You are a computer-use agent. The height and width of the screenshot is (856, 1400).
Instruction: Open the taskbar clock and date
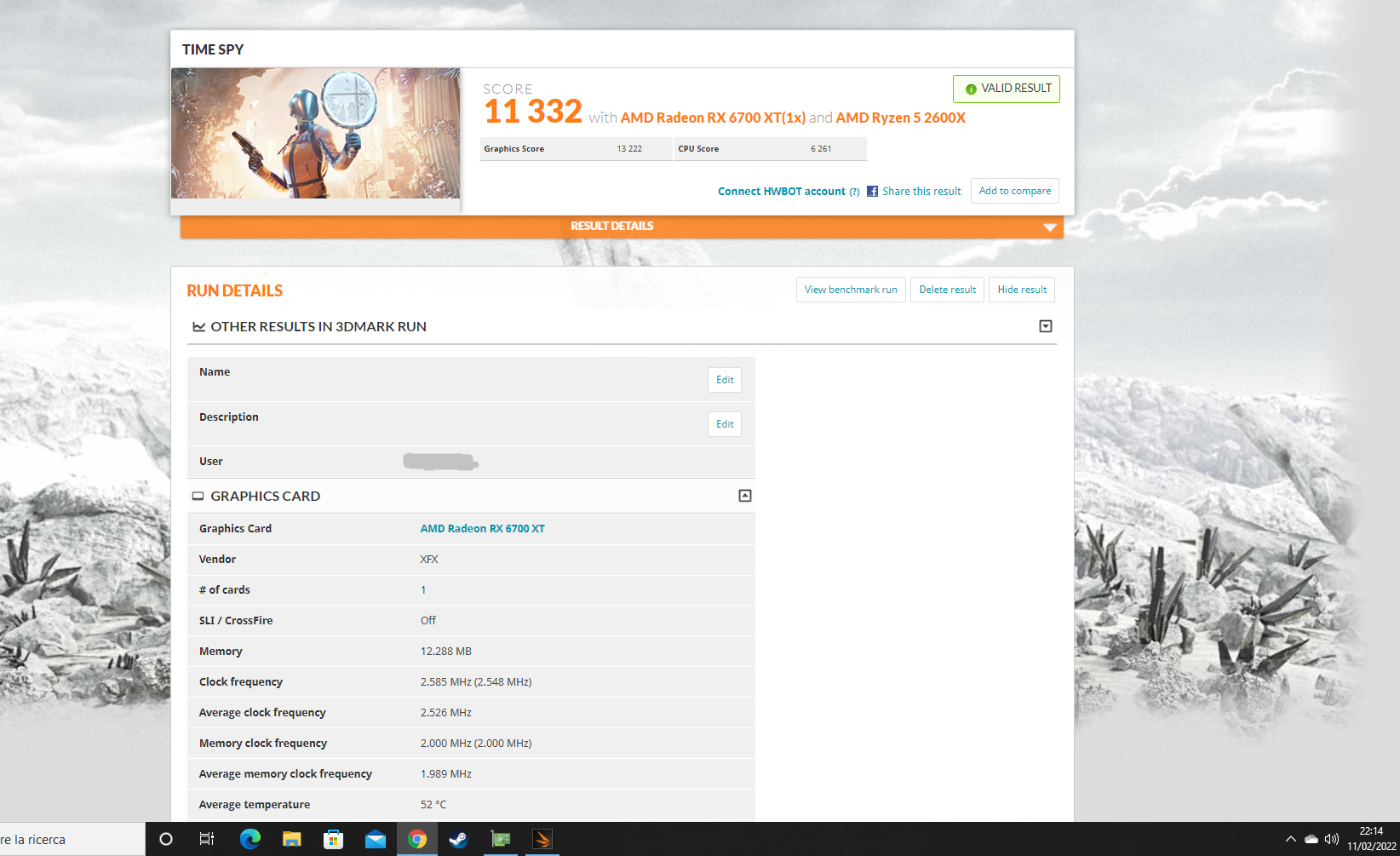pos(1371,839)
